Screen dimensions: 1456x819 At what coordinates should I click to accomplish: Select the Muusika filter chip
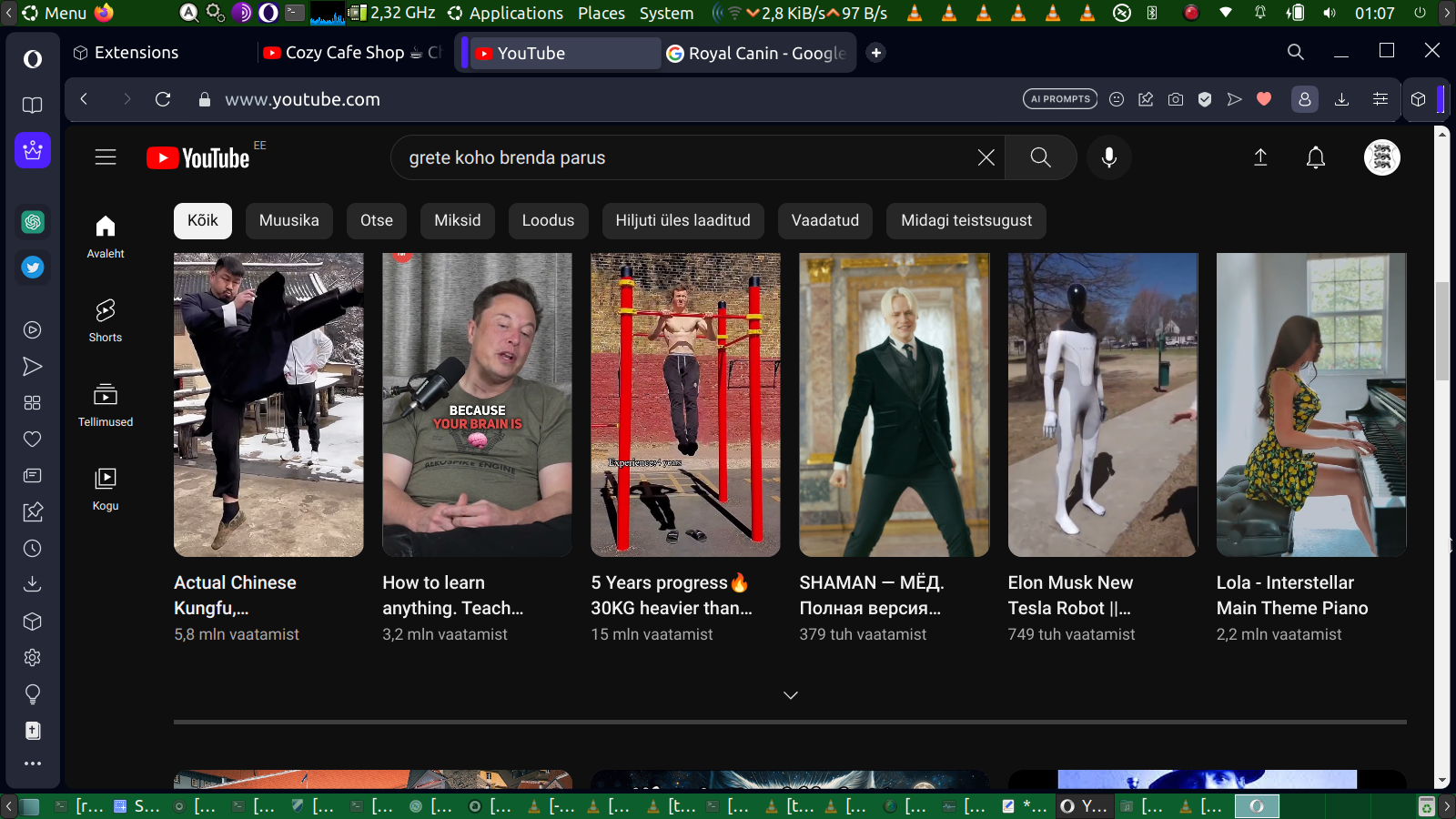tap(288, 220)
